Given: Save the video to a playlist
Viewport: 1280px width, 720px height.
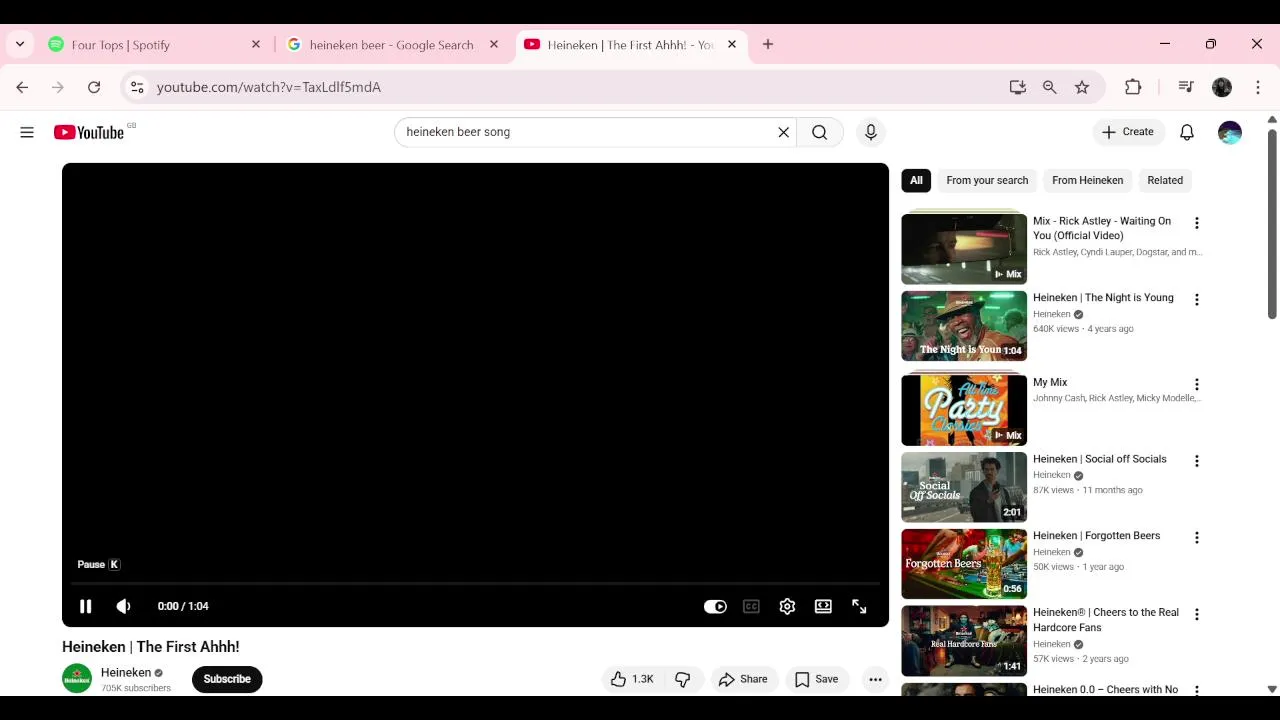Looking at the screenshot, I should click(x=816, y=679).
